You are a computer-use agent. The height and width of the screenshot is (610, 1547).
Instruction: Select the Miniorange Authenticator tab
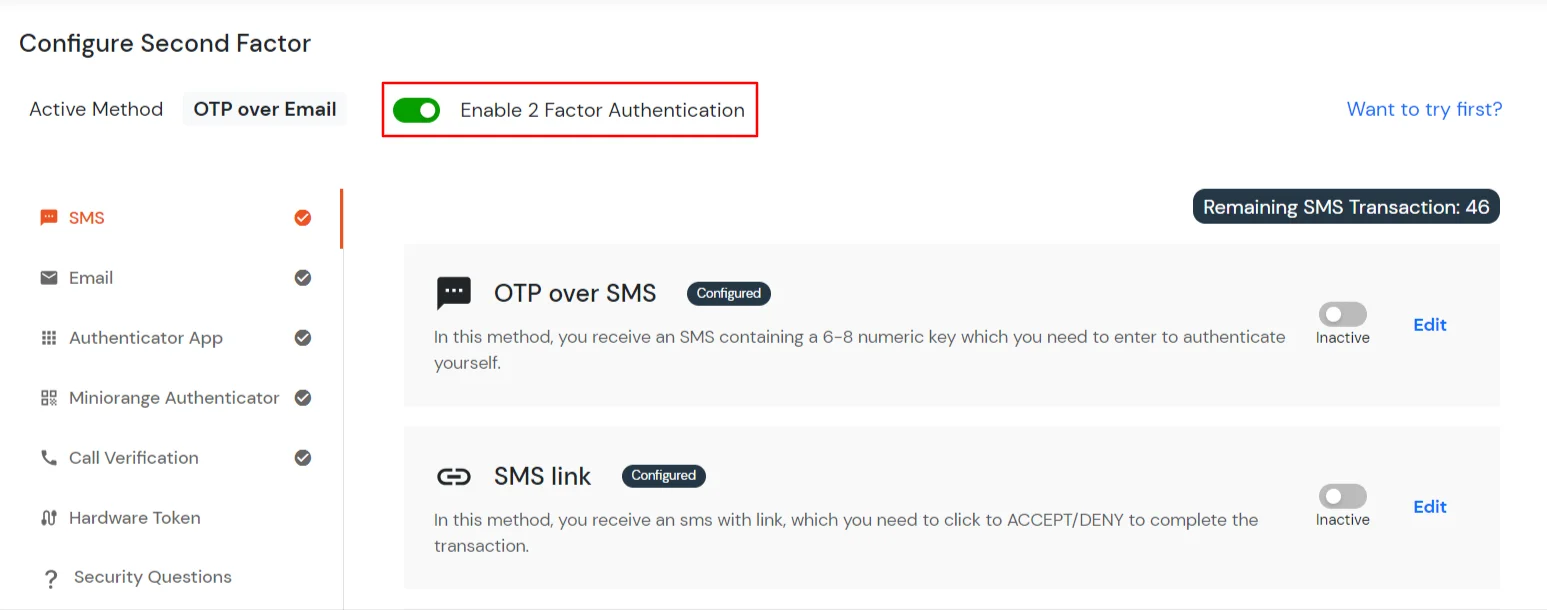click(x=174, y=398)
